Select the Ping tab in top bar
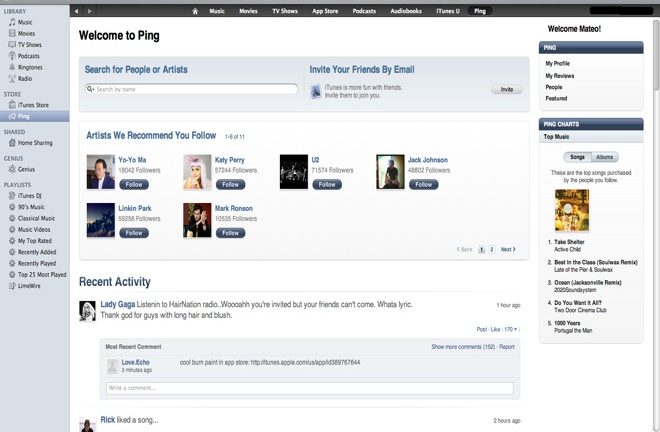Screen dimensions: 660x432 point(480,11)
